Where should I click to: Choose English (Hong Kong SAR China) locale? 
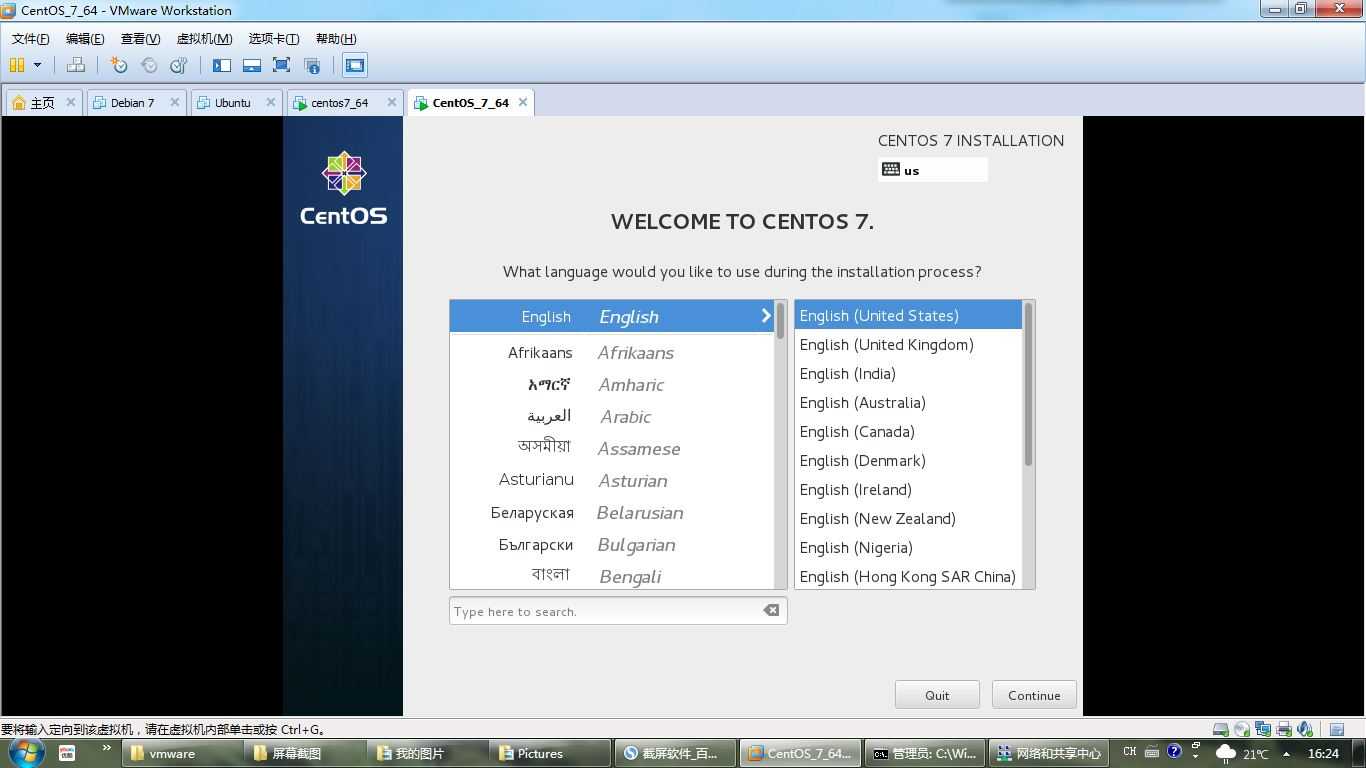click(908, 576)
